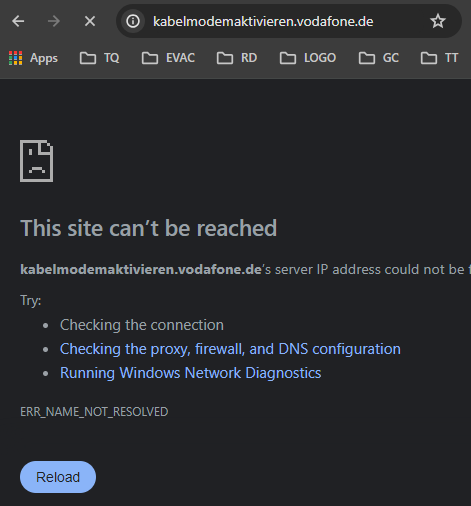Open proxy, firewall, and DNS configuration link

pos(230,349)
